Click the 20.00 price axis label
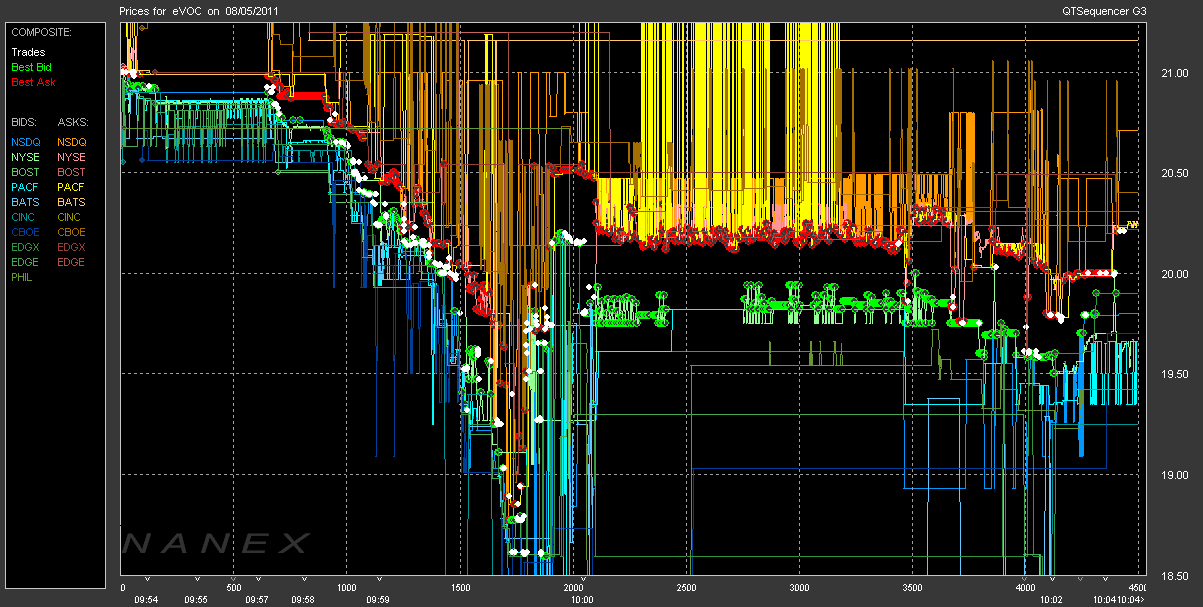1203x607 pixels. pyautogui.click(x=1174, y=273)
